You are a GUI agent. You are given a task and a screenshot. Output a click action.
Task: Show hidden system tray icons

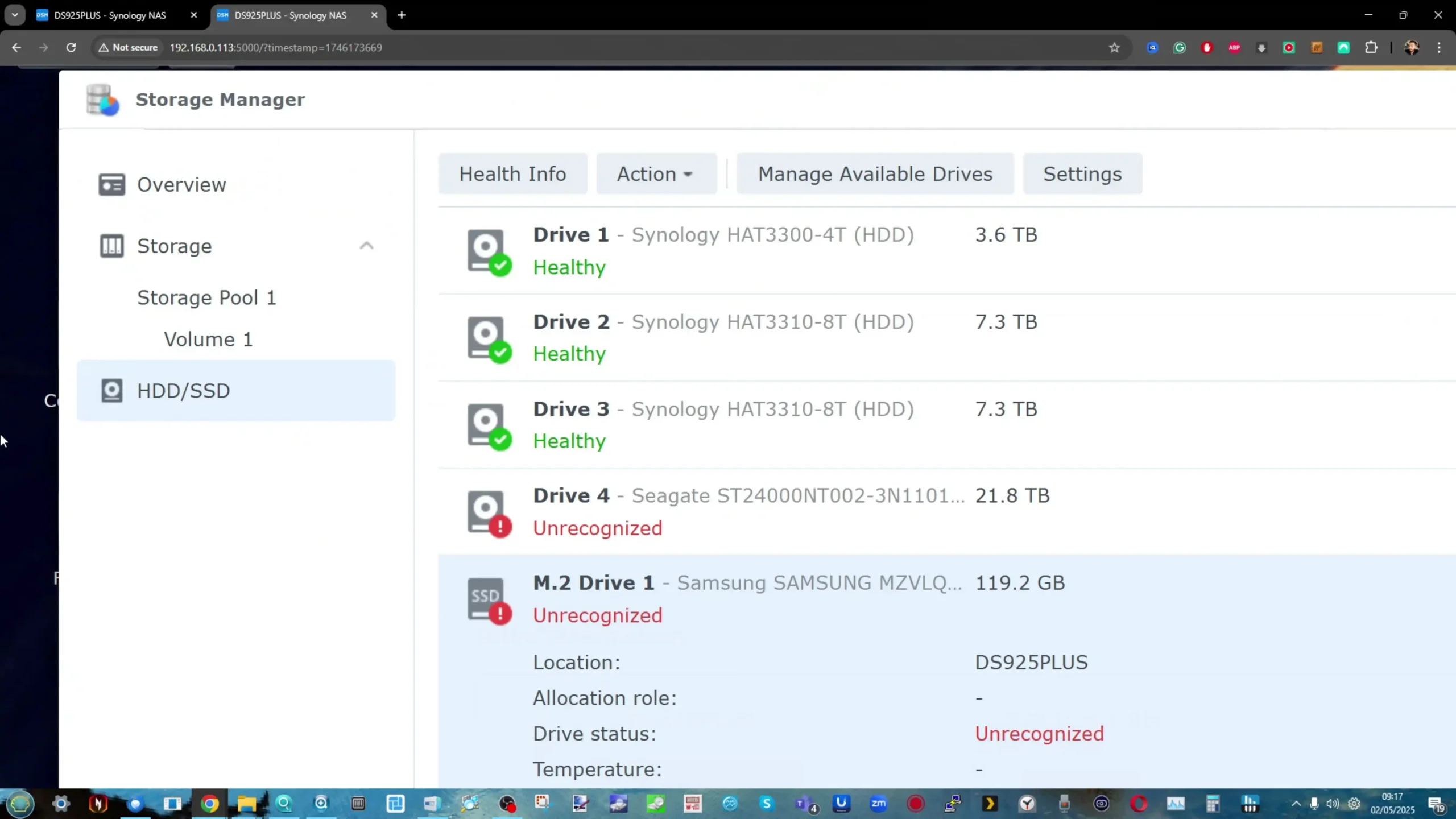[x=1296, y=804]
